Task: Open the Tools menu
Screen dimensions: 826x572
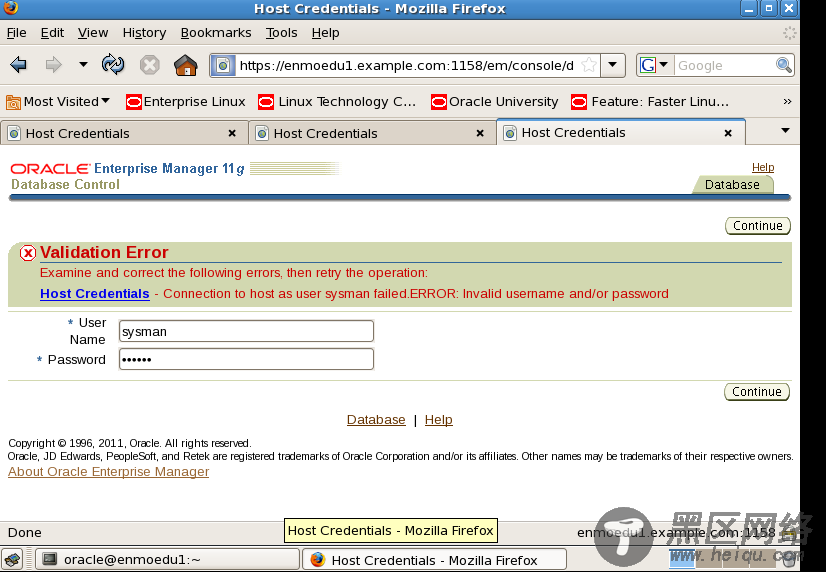Action: point(281,33)
